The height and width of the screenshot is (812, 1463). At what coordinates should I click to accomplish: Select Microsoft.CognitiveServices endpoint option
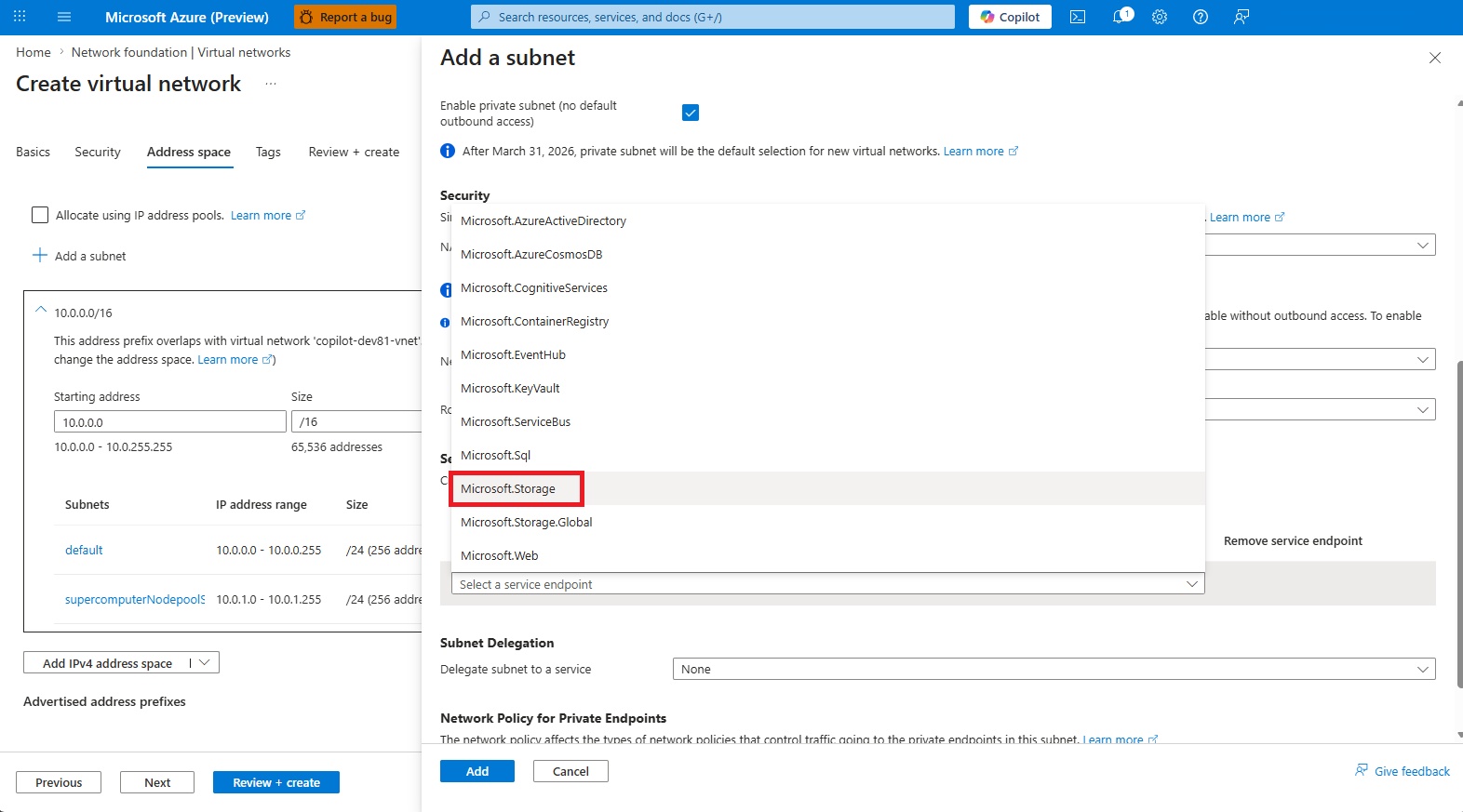[828, 287]
